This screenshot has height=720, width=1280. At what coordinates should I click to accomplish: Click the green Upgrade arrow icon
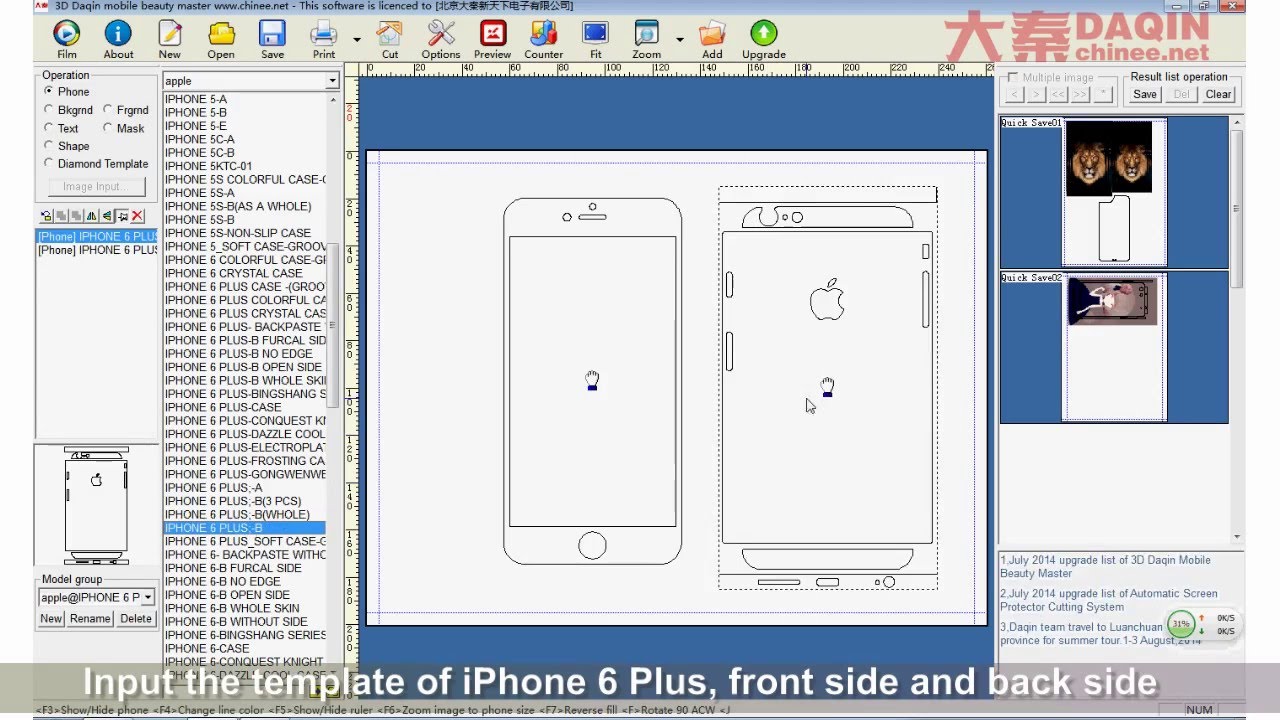tap(764, 40)
